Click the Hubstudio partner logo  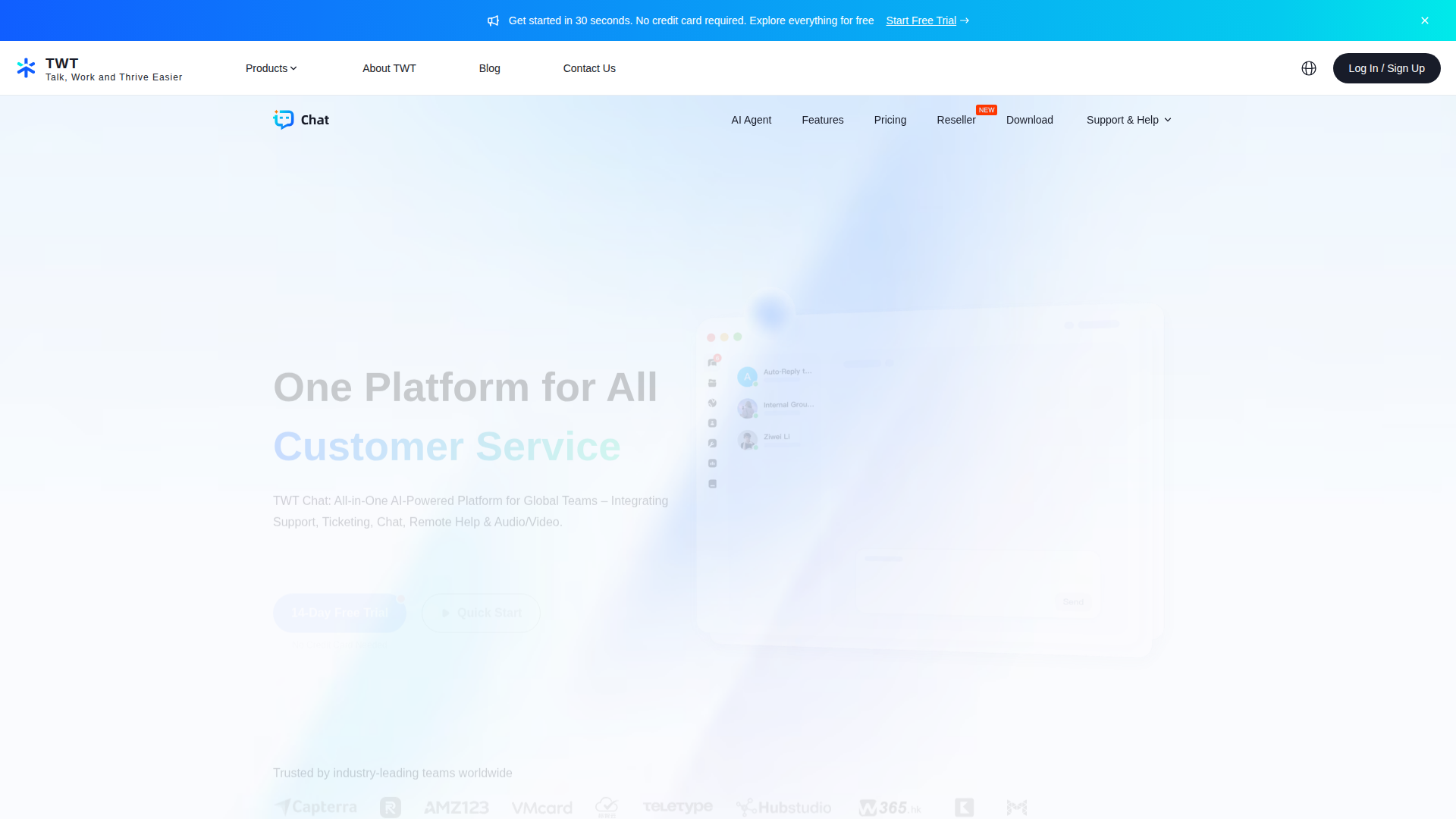click(x=784, y=808)
